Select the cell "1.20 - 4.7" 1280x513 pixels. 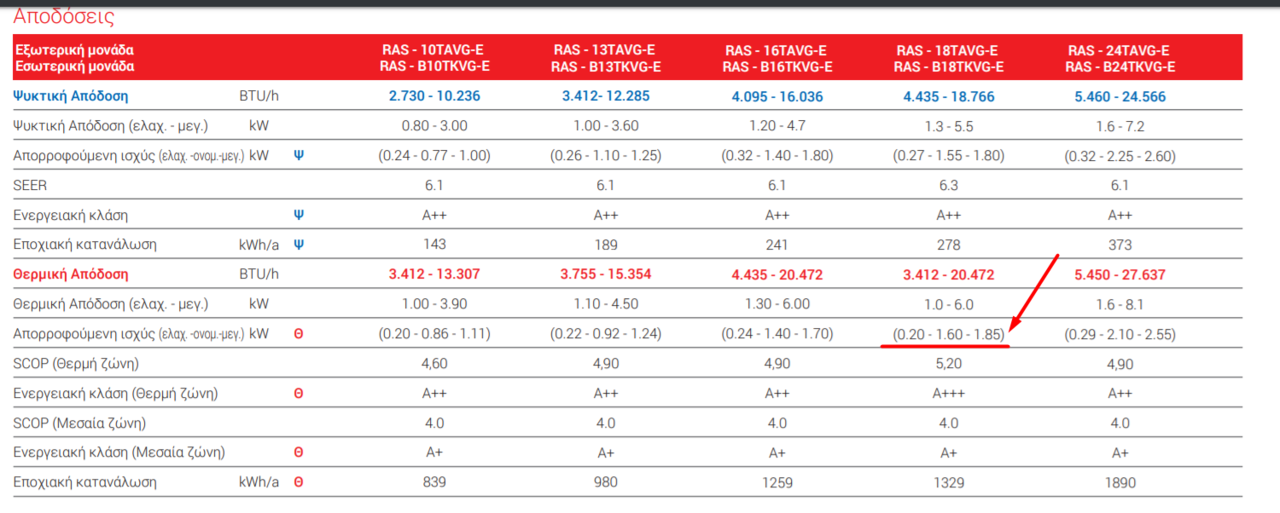coord(777,126)
